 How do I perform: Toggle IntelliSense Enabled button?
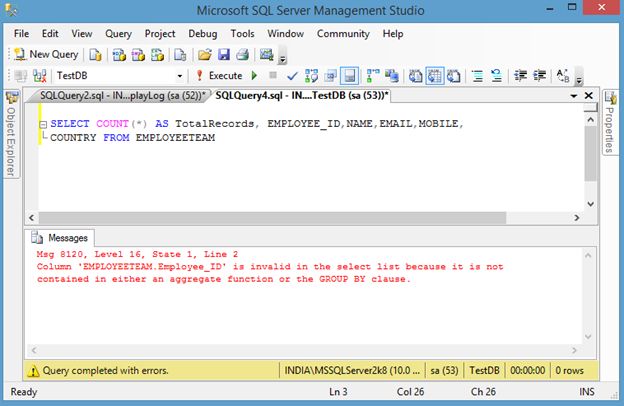[x=349, y=76]
